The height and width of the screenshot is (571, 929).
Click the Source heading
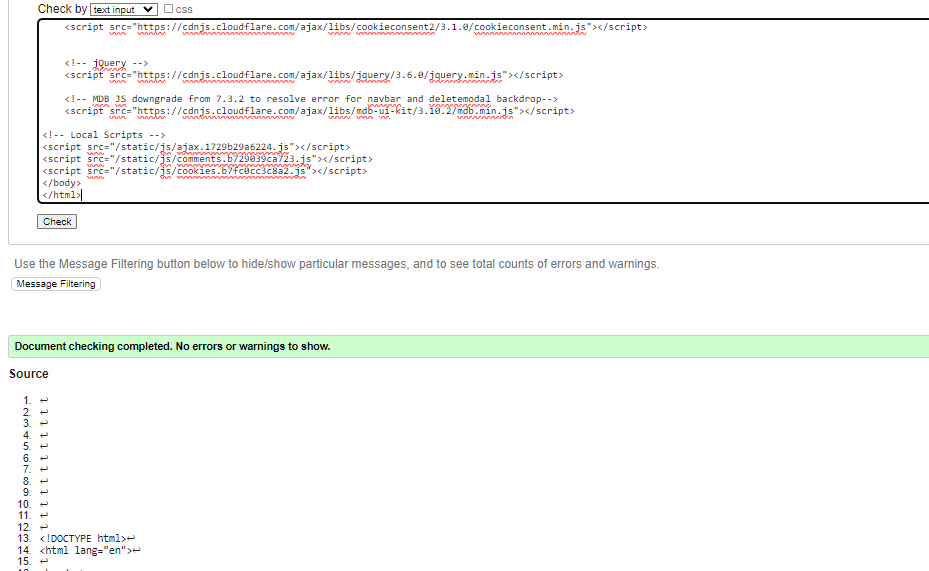point(28,374)
